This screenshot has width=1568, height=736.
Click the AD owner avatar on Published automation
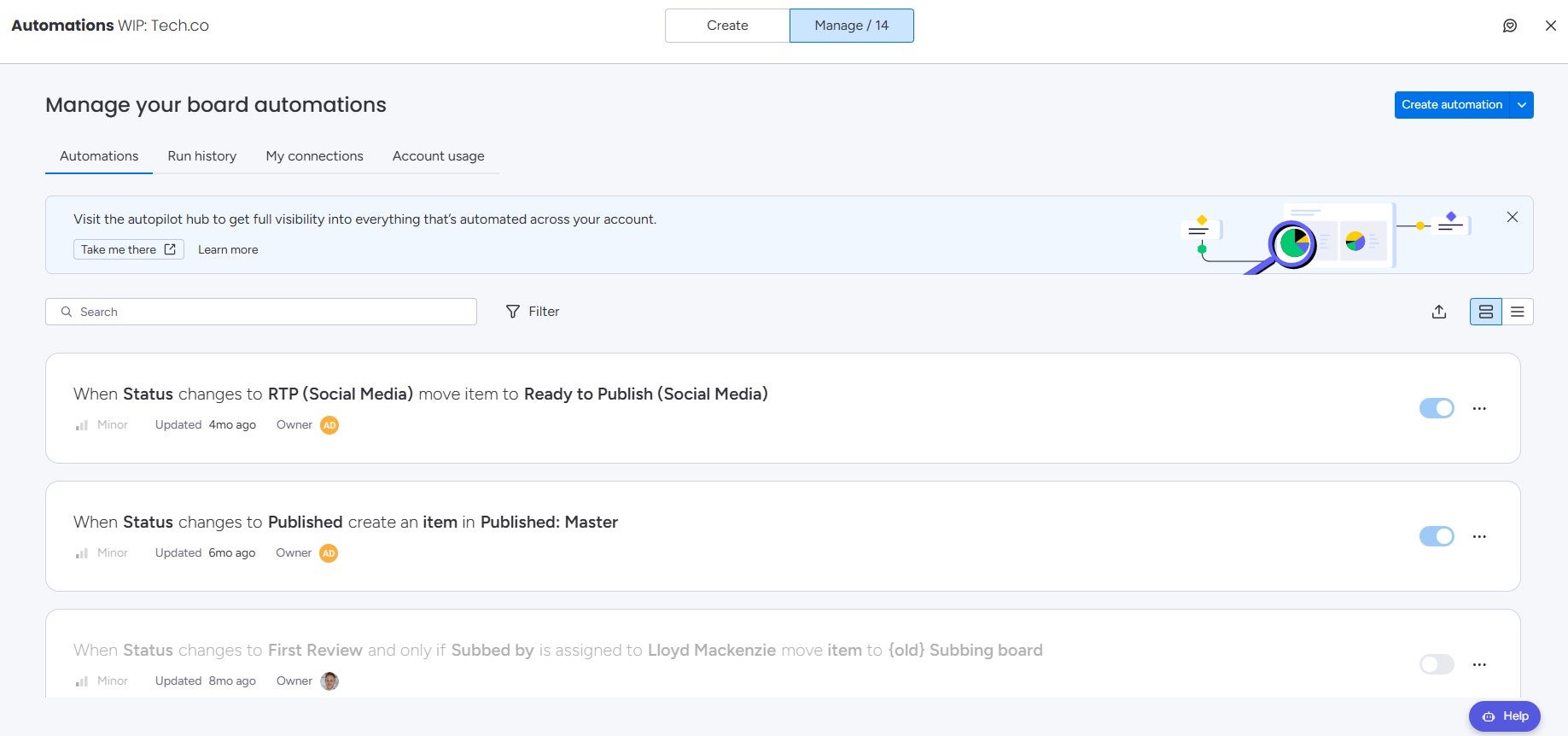click(x=329, y=553)
